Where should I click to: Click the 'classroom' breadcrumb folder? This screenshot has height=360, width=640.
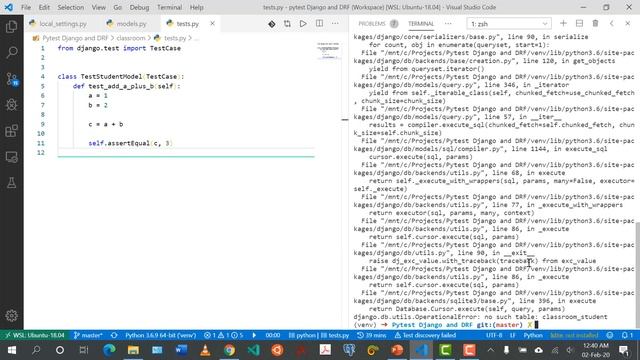[x=131, y=38]
